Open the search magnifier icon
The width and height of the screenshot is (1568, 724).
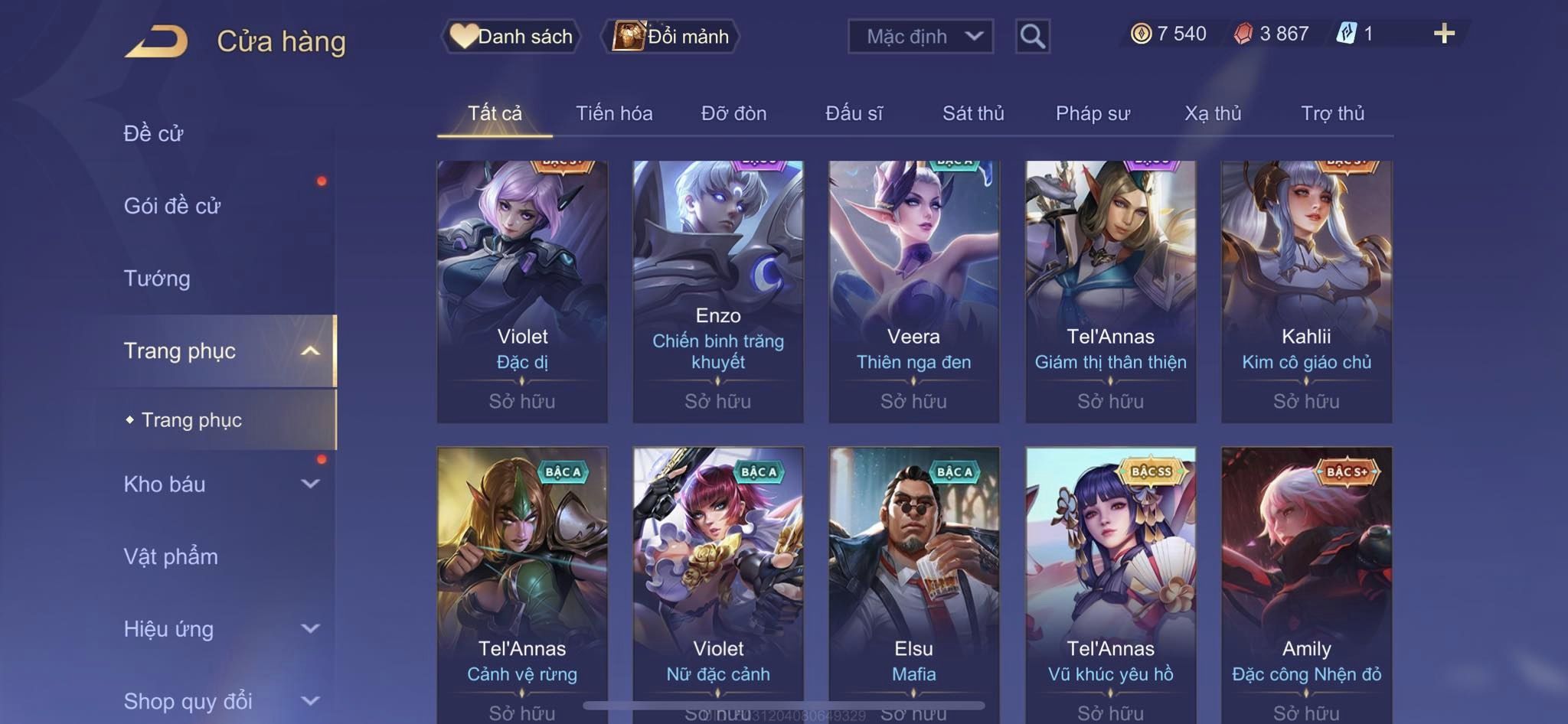coord(1032,36)
